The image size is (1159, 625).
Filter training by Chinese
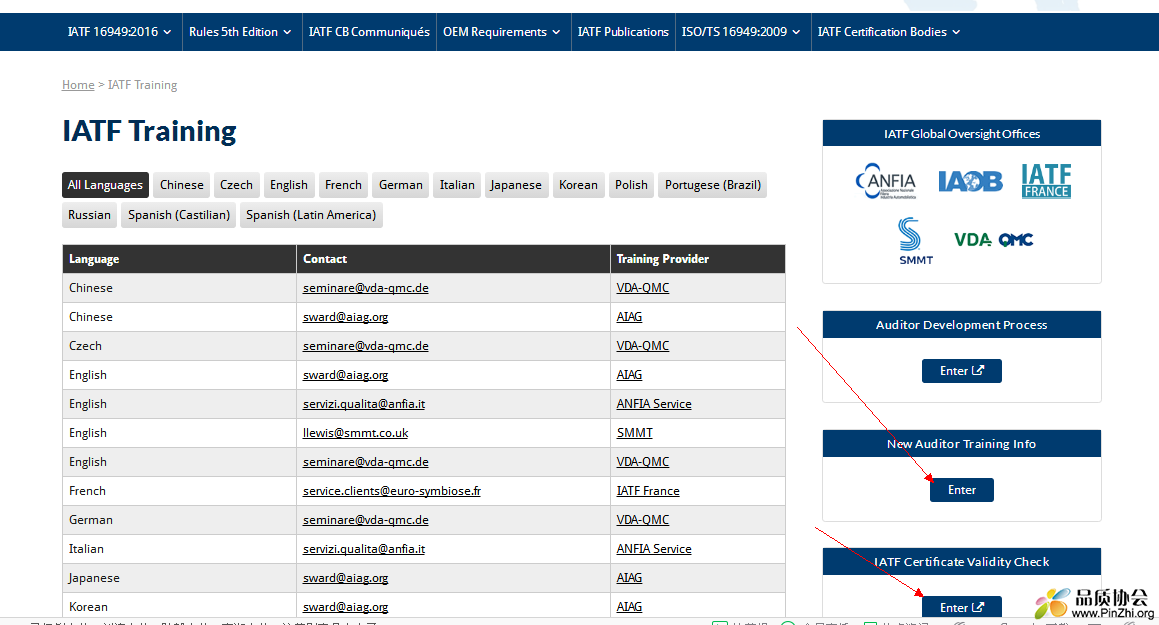click(182, 185)
